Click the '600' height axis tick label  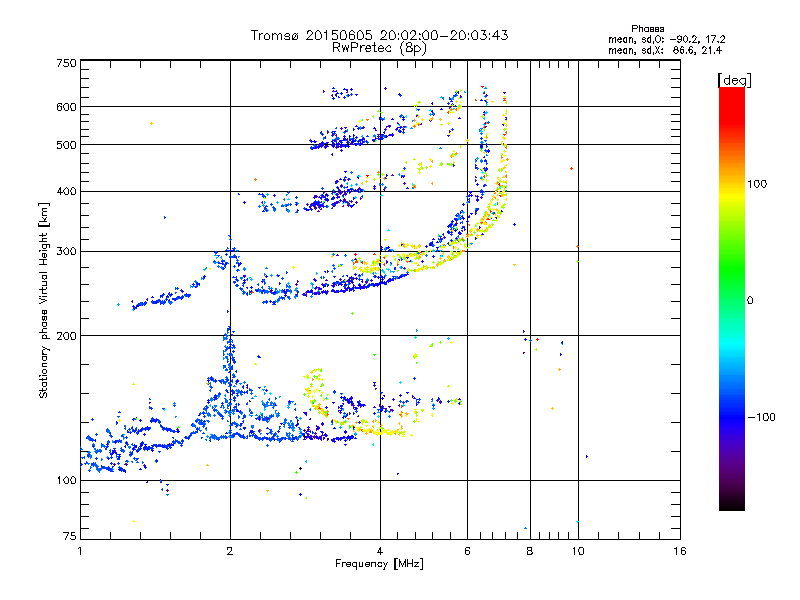(x=66, y=107)
